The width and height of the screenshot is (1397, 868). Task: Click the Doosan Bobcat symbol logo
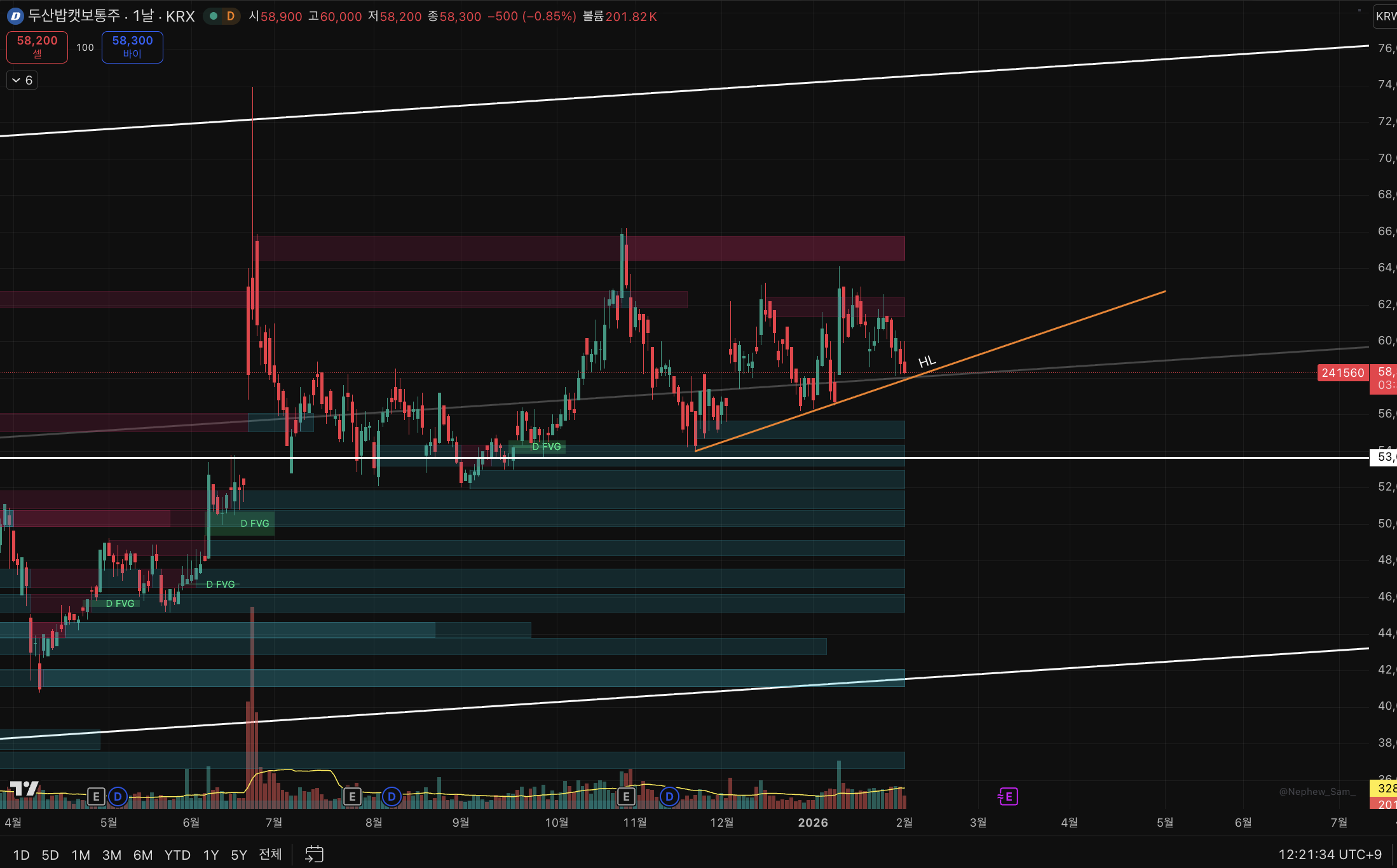point(15,17)
